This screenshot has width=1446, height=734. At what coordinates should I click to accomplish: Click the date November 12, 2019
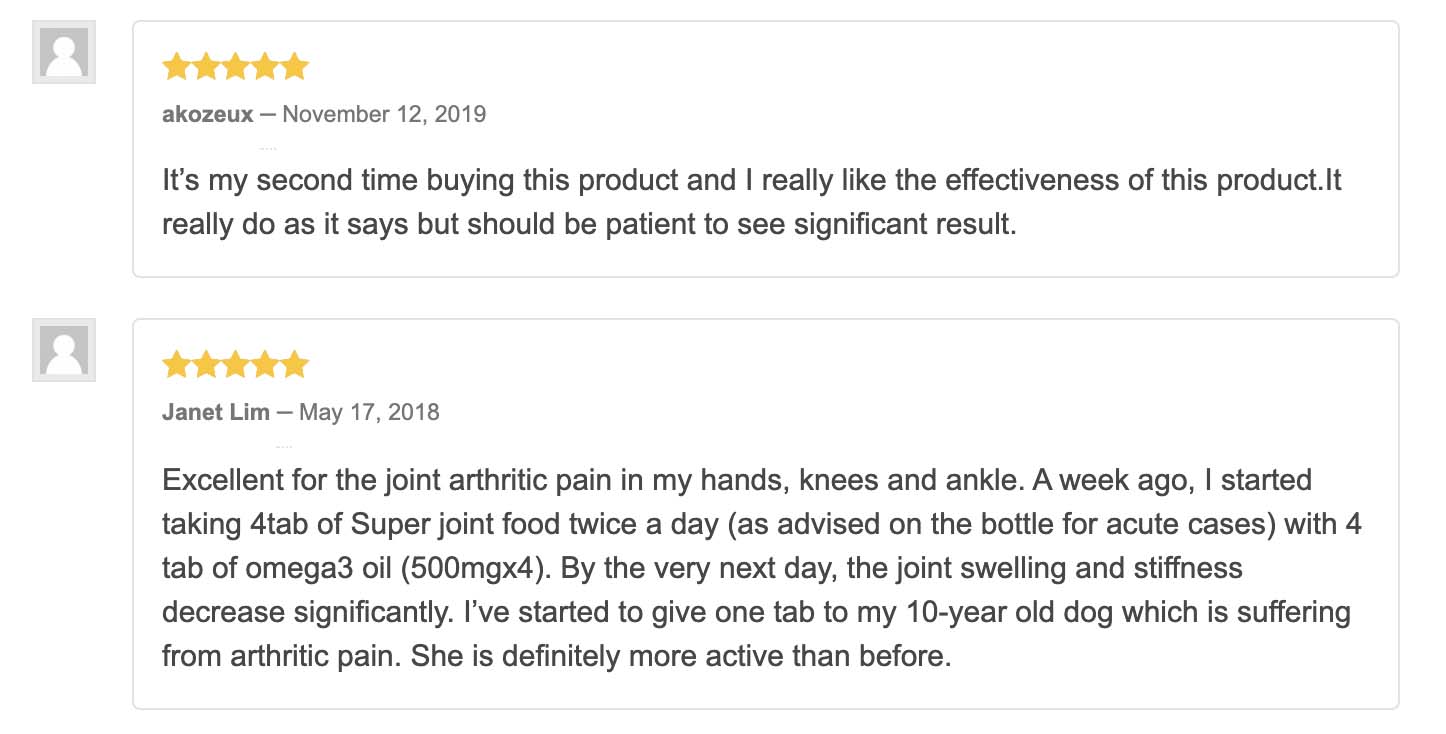(384, 114)
